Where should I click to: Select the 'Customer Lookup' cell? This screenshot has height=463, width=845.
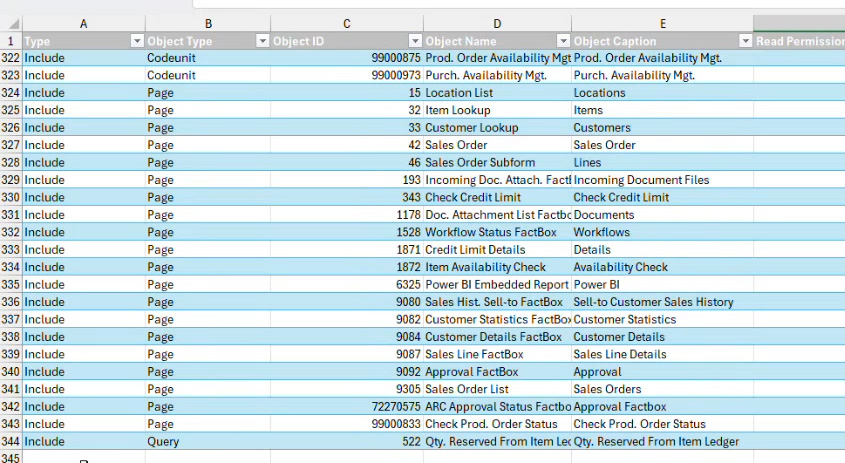[497, 128]
